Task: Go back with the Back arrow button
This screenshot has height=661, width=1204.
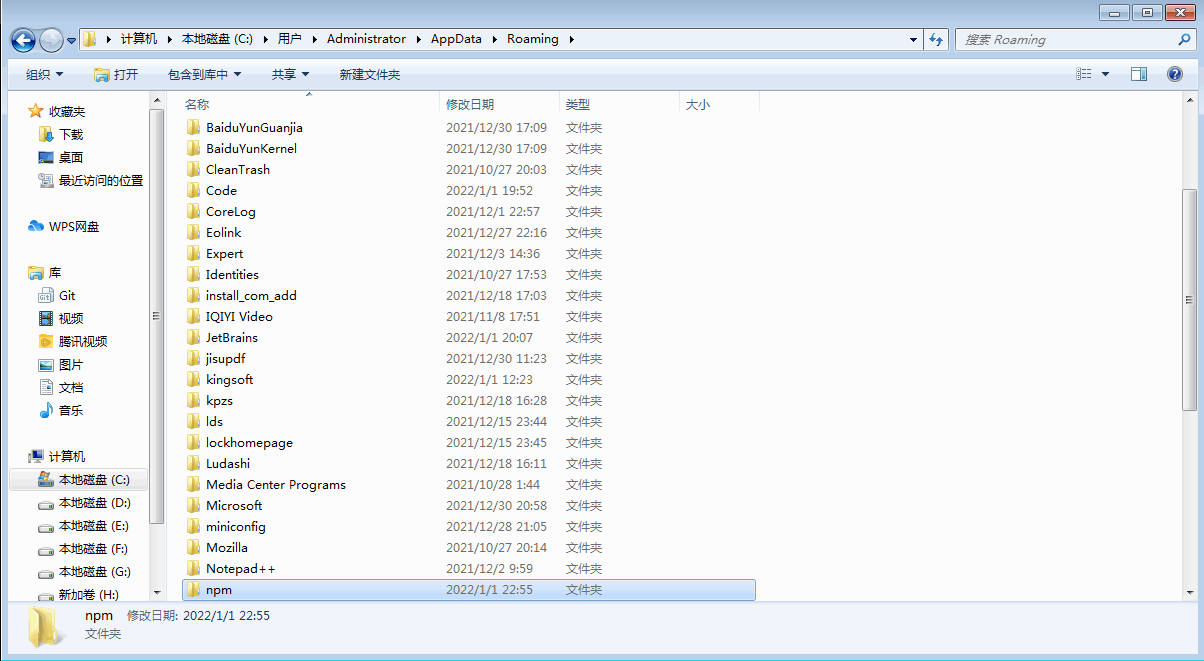Action: coord(24,40)
